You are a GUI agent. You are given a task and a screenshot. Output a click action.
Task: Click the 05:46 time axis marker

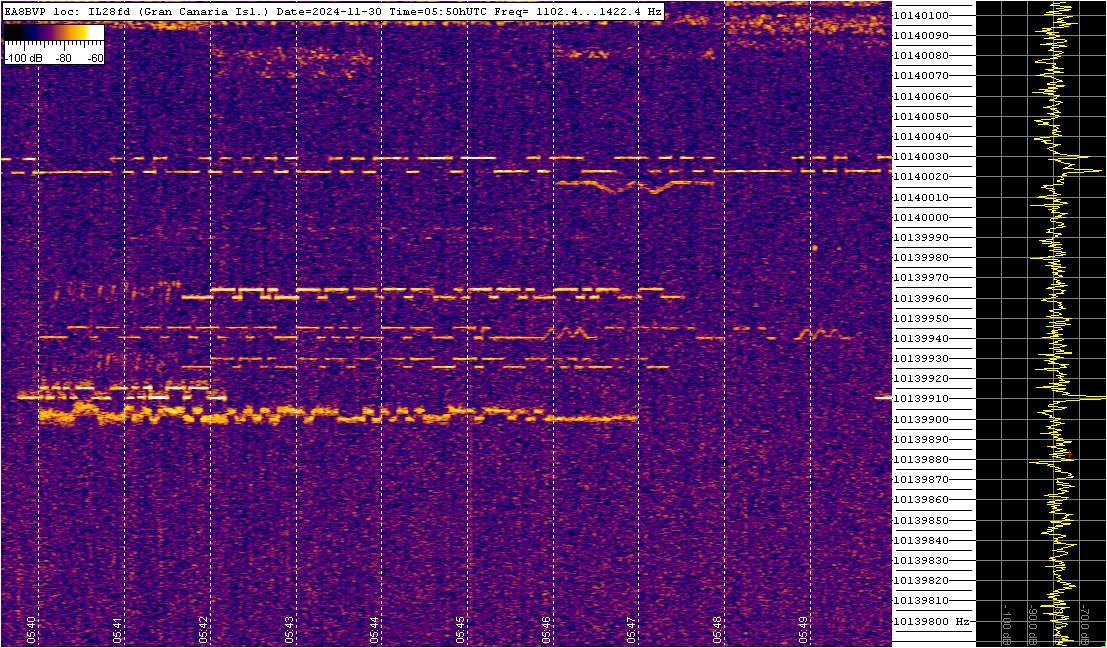click(546, 628)
